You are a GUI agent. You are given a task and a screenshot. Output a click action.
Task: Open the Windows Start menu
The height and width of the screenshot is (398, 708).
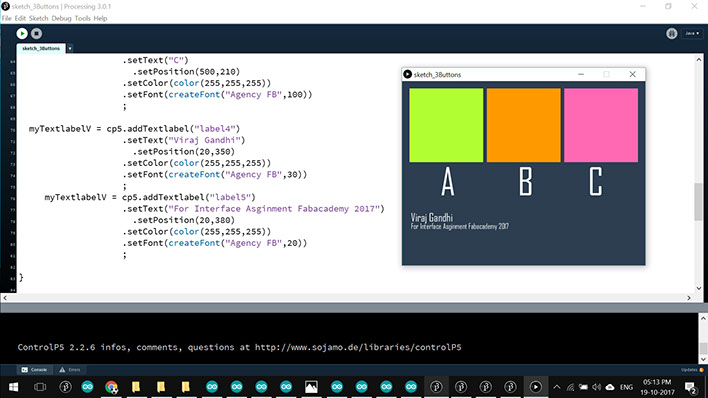coord(14,387)
